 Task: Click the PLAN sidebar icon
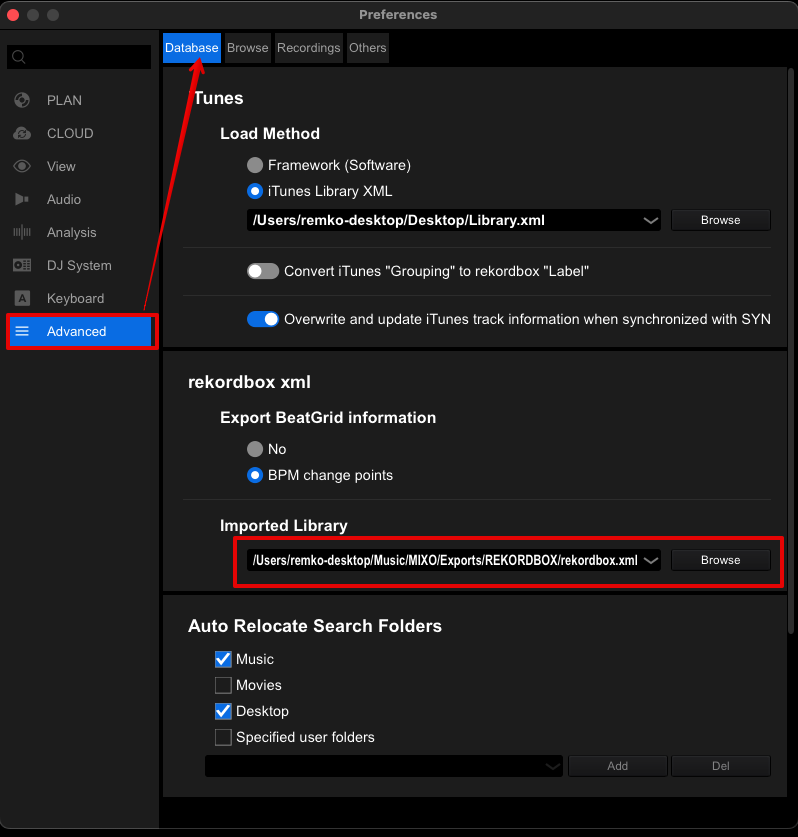tap(22, 100)
